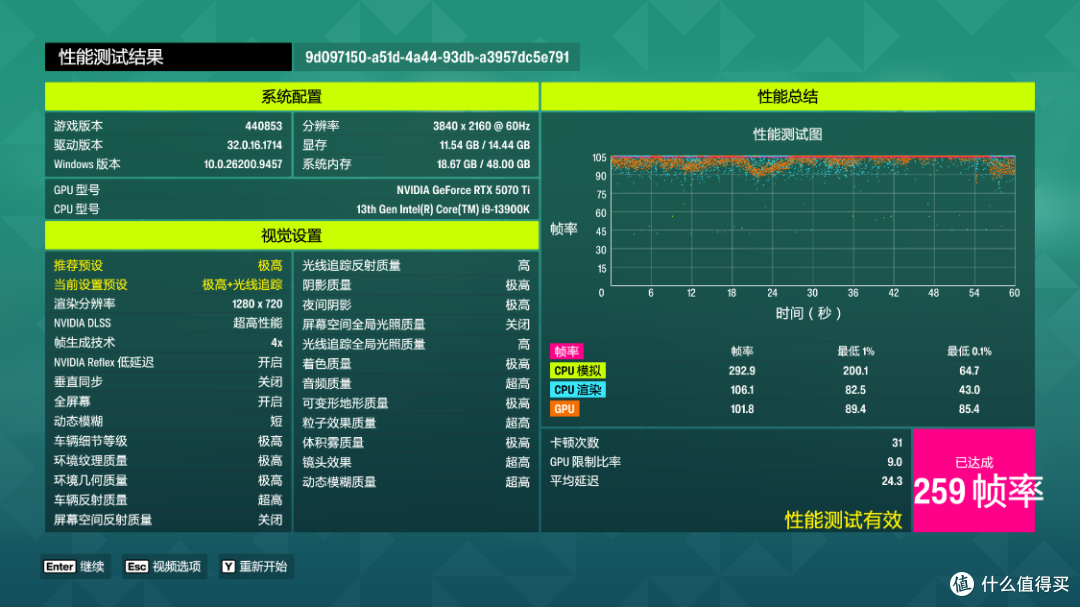Click the 镜头效果 row

[x=416, y=462]
